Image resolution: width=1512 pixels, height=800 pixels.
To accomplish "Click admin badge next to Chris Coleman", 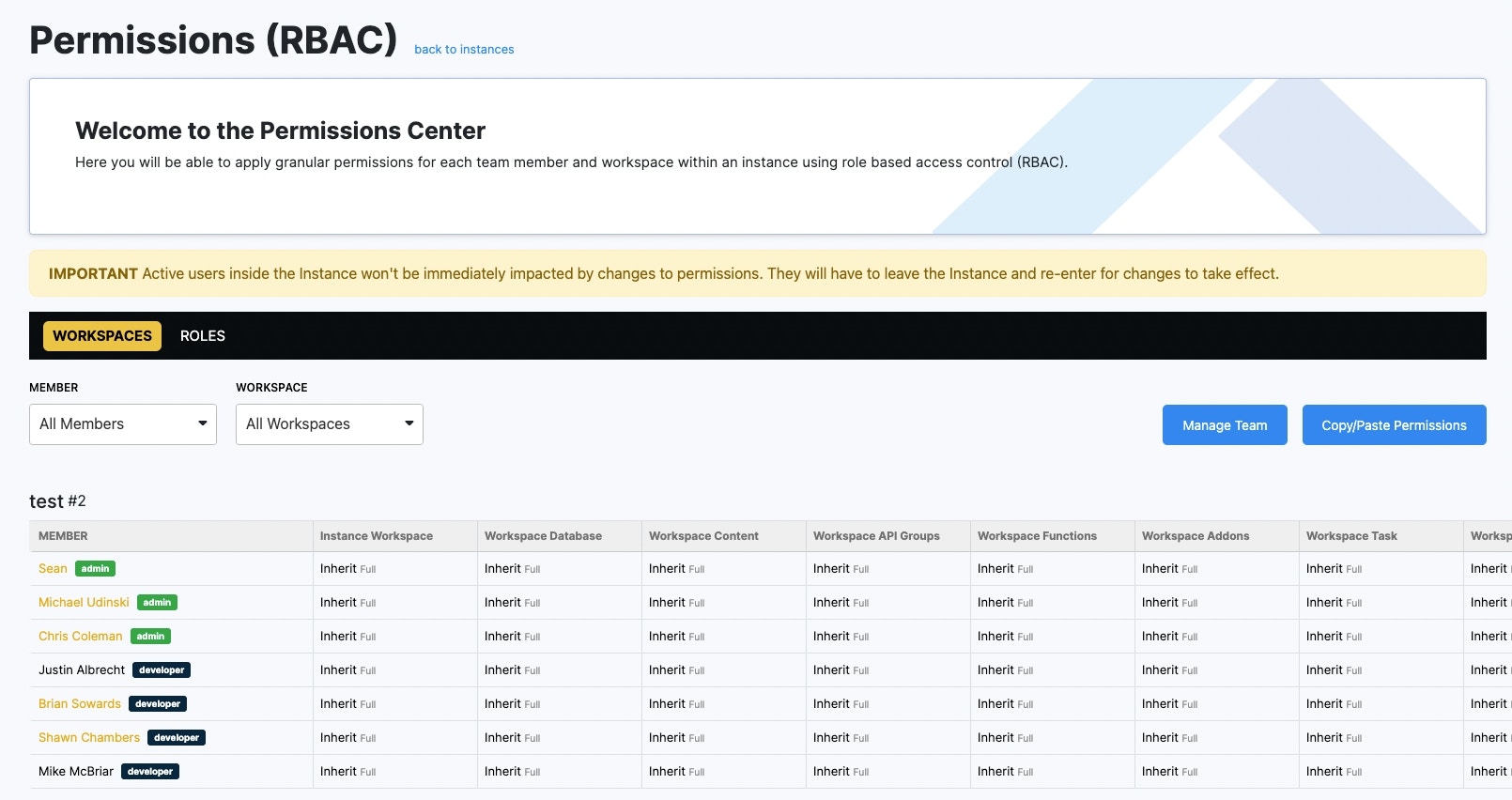I will point(150,637).
